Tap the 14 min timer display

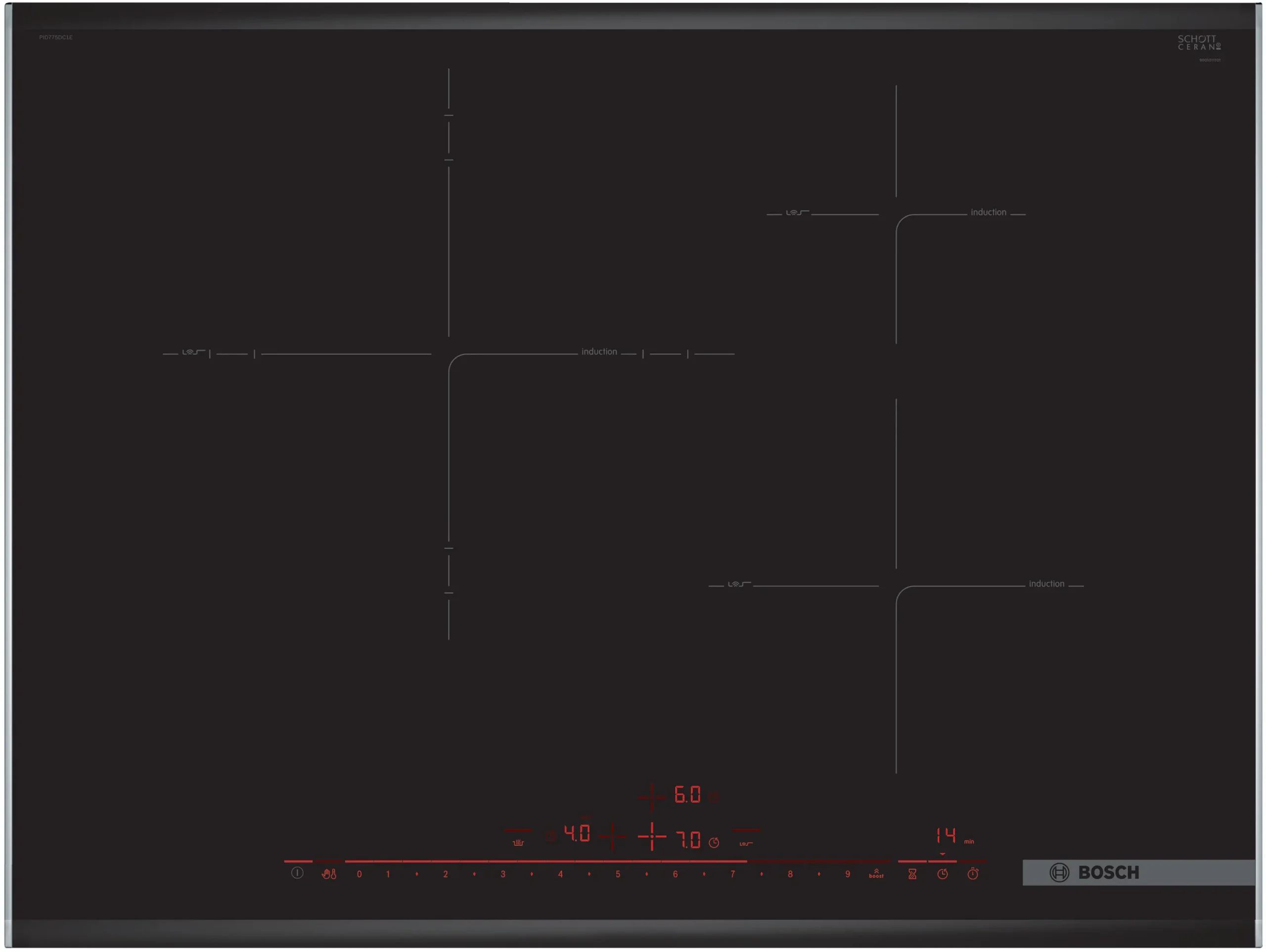(x=946, y=836)
